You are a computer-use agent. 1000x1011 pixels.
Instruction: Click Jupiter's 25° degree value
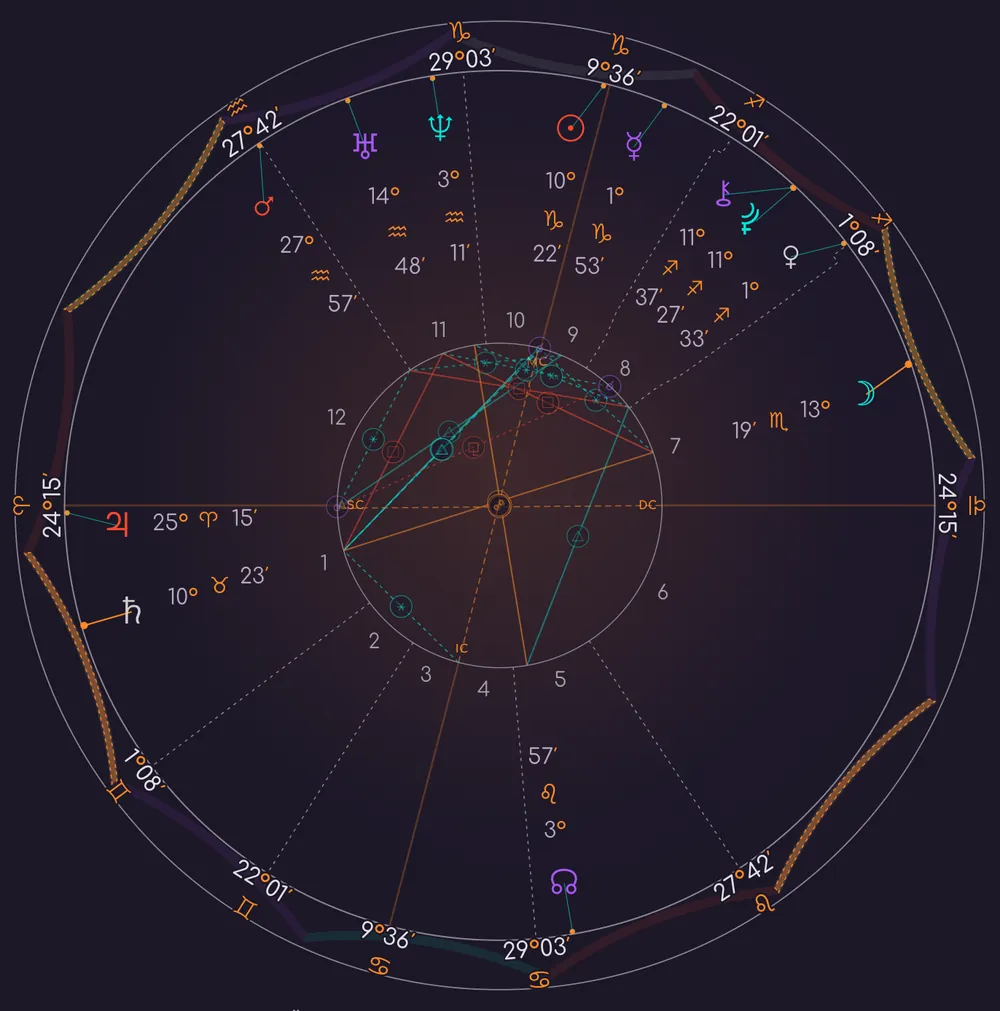(x=170, y=522)
